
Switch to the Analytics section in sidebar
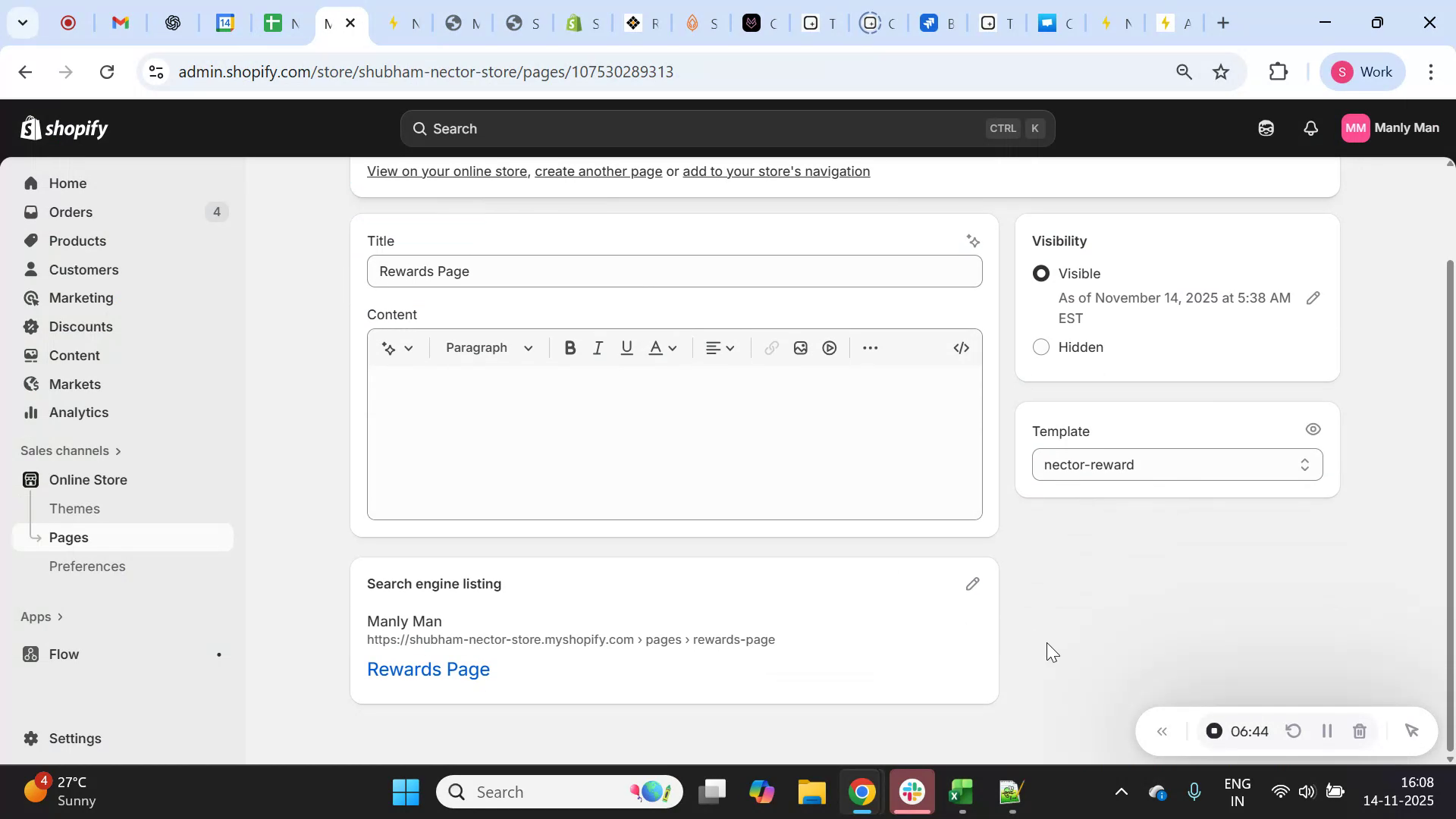[78, 413]
